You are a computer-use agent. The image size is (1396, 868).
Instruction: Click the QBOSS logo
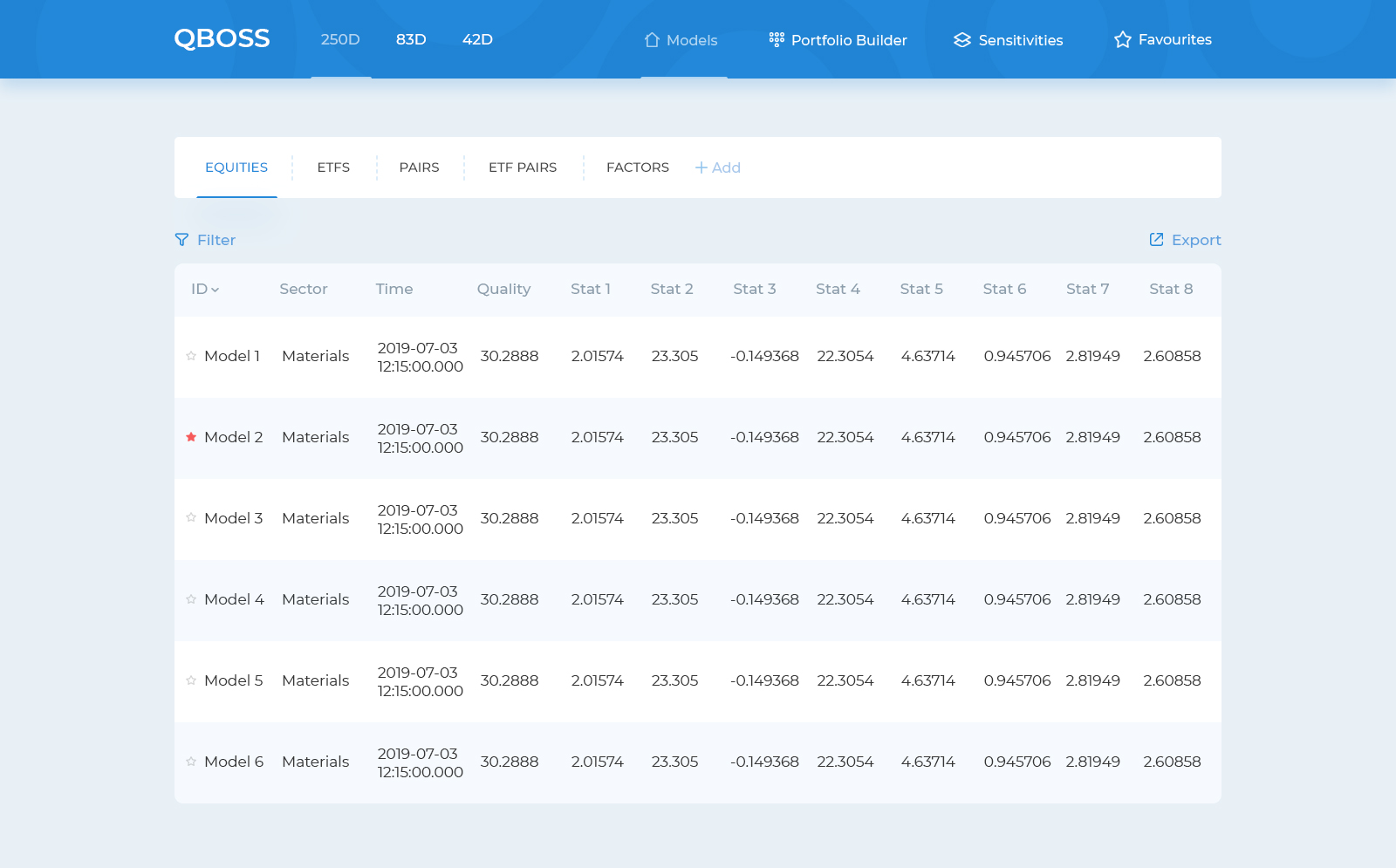point(222,39)
